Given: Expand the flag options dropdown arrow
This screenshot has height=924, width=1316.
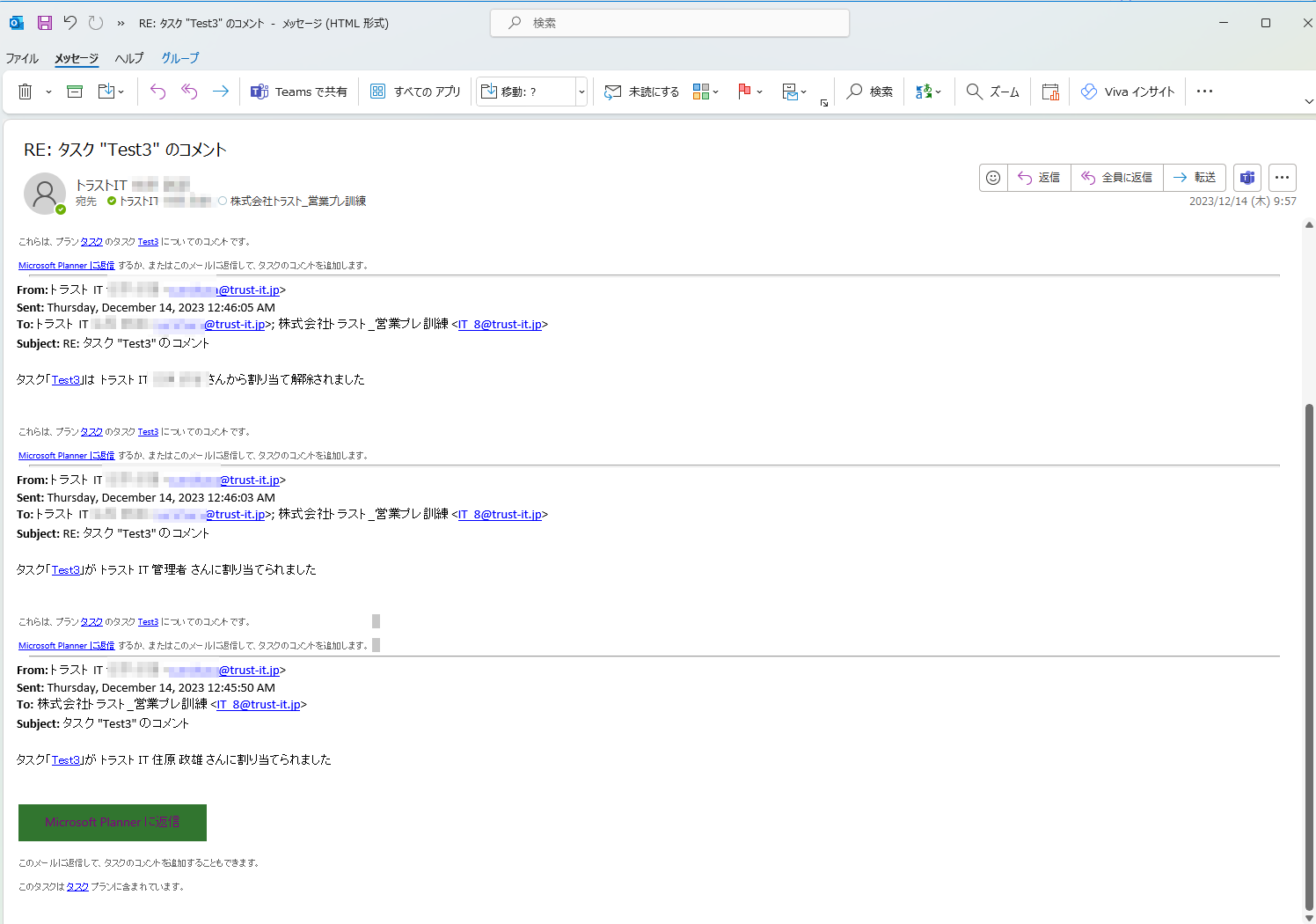Looking at the screenshot, I should (x=760, y=92).
